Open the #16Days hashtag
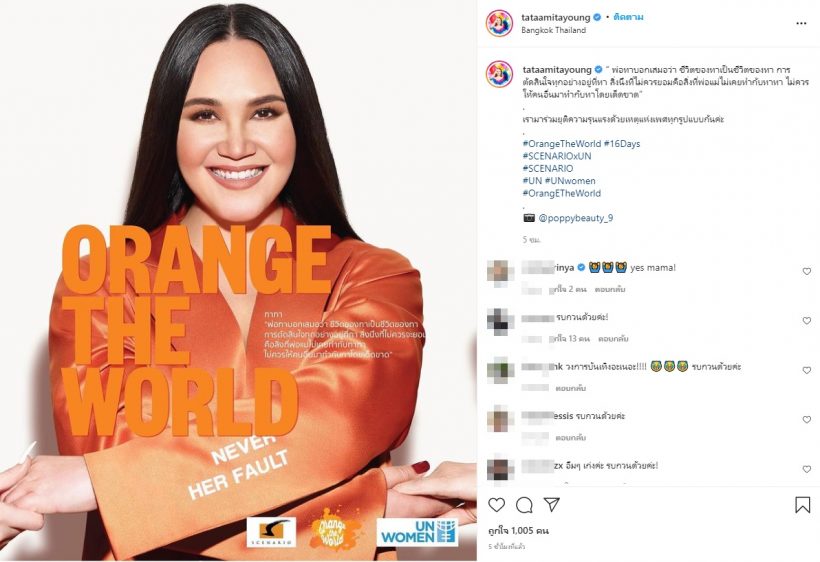Screen dimensions: 820x562 coord(622,143)
